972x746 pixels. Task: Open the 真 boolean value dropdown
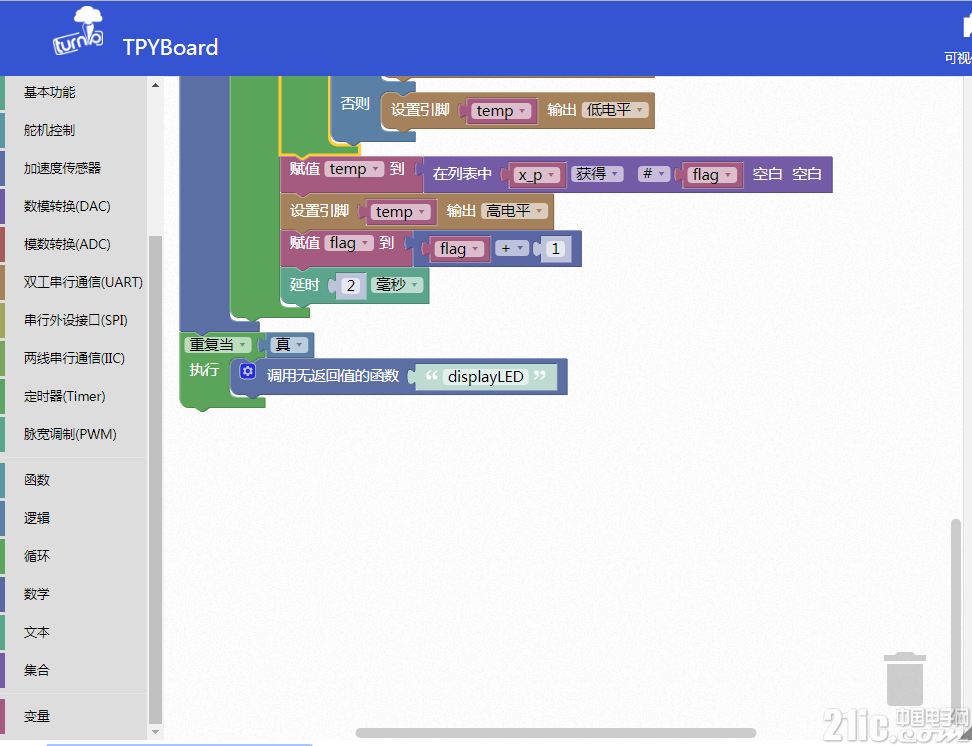click(289, 344)
